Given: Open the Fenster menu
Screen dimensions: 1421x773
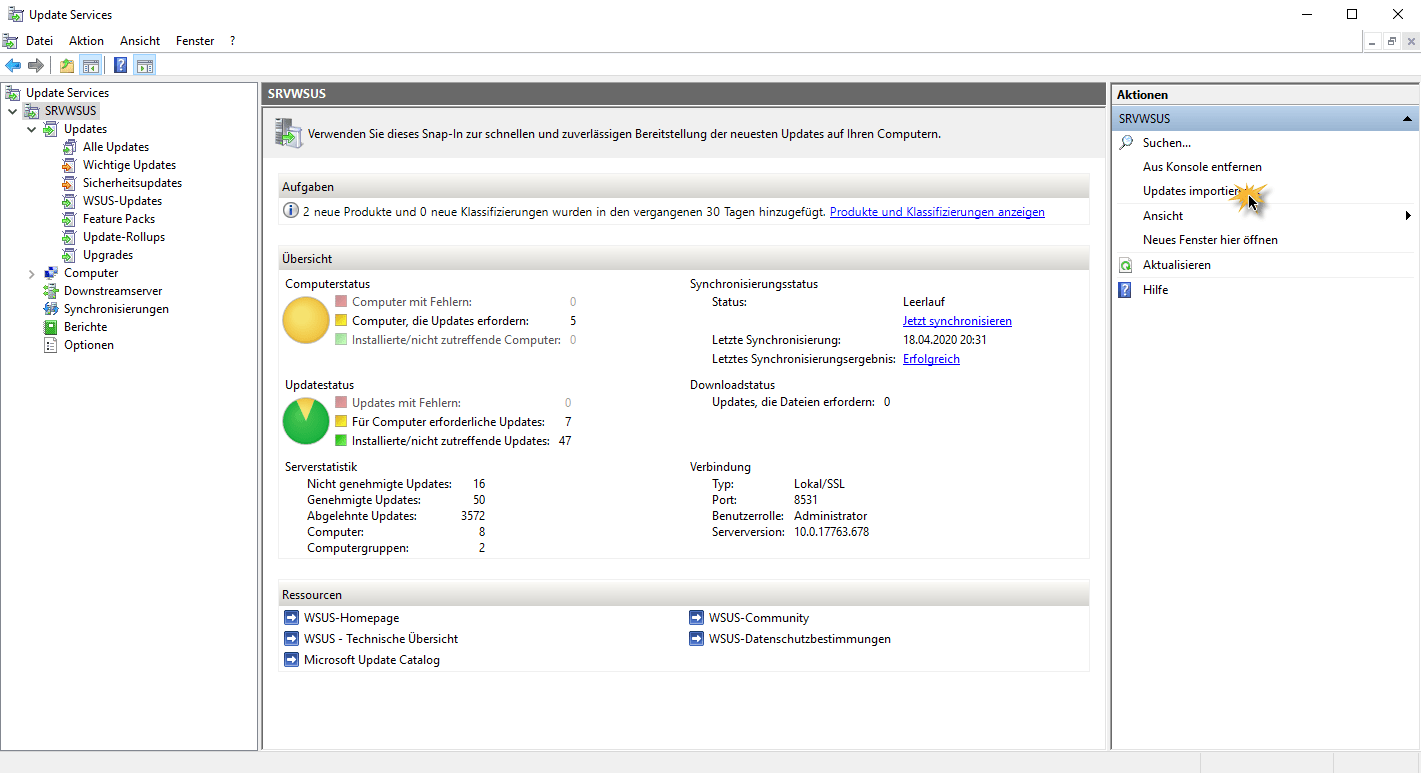Looking at the screenshot, I should (195, 41).
